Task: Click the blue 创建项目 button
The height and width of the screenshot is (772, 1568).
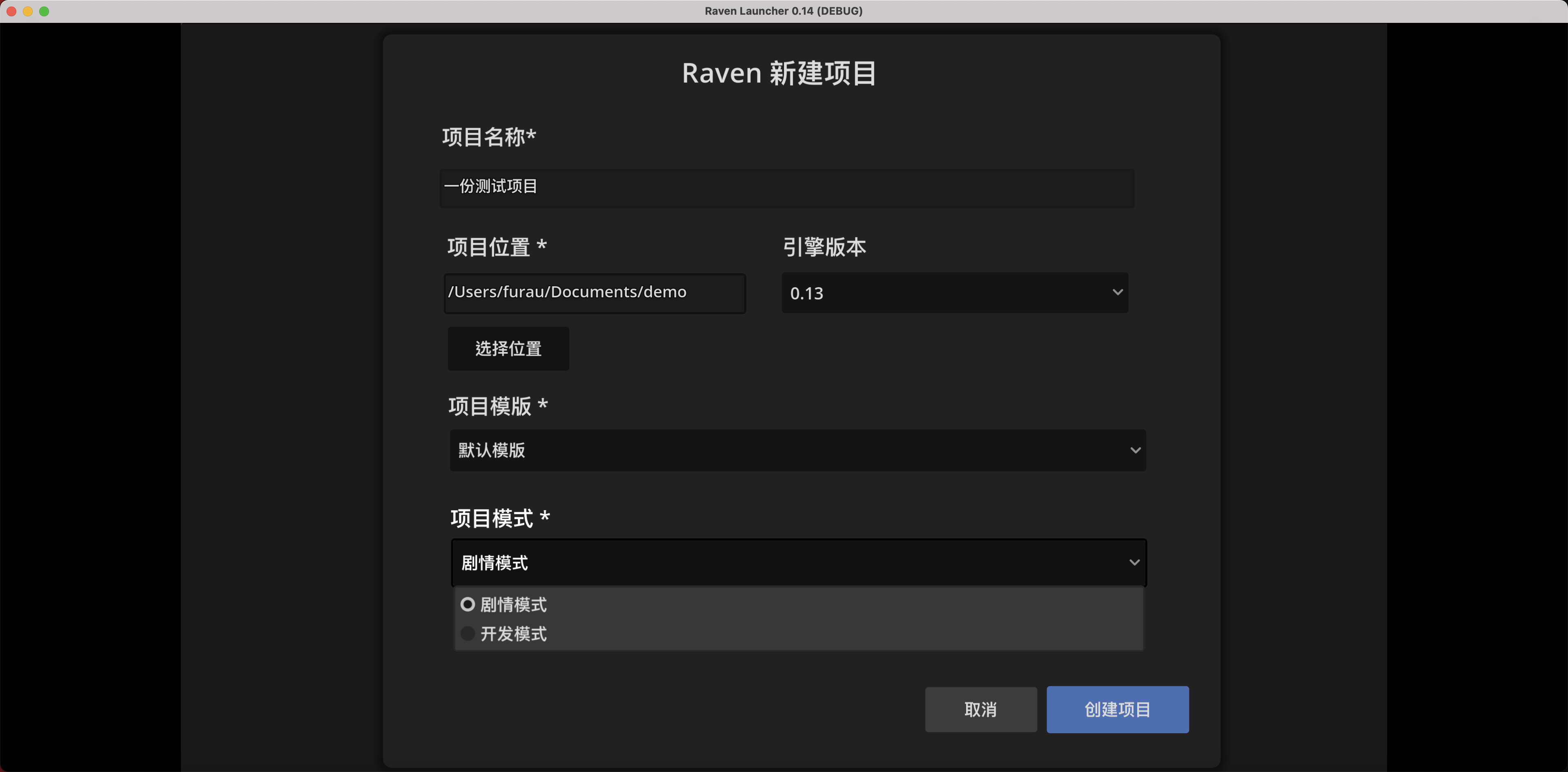Action: (1117, 709)
